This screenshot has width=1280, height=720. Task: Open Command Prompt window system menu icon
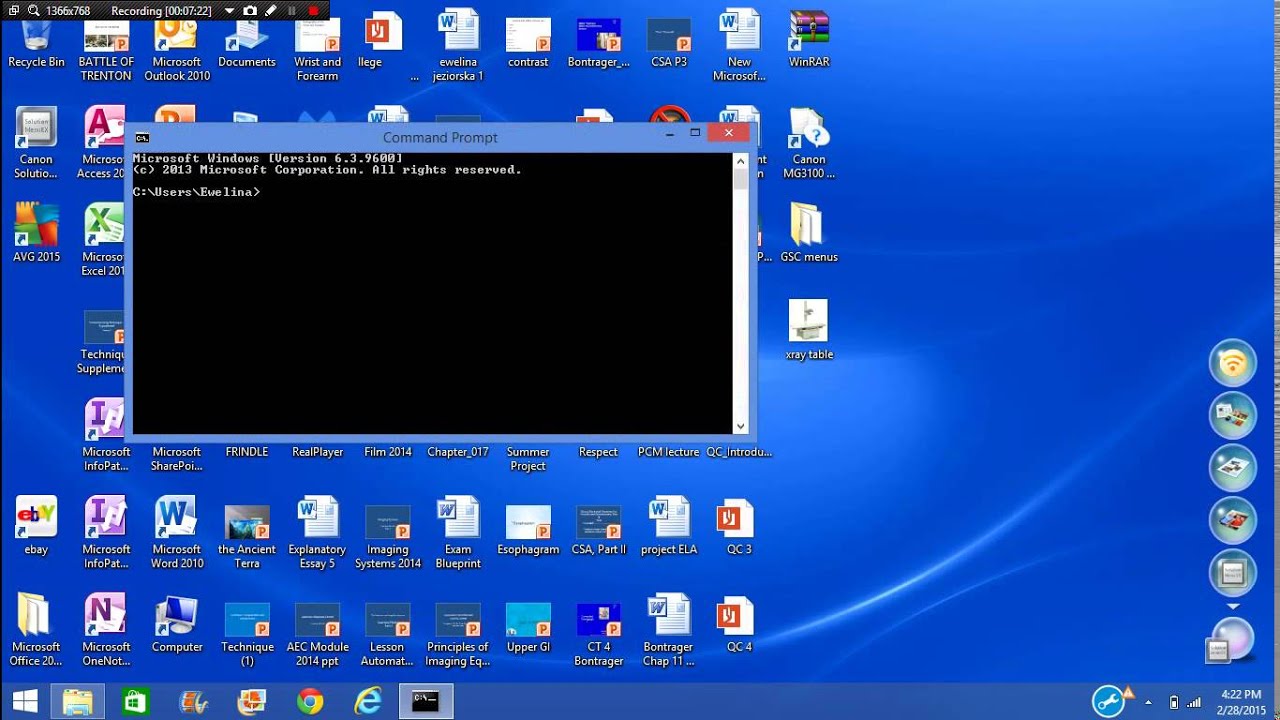142,138
